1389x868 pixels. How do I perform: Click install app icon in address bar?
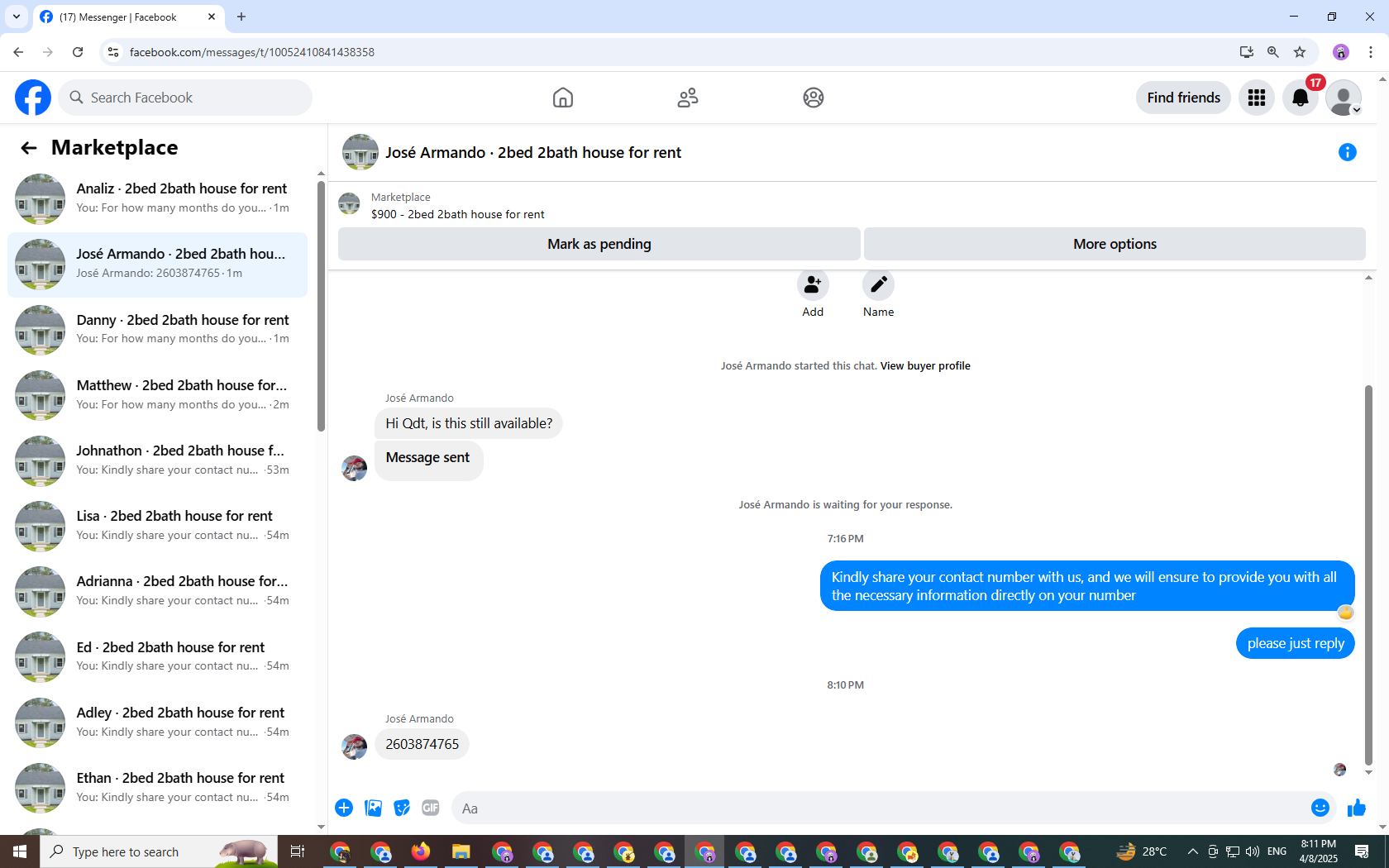pos(1247,52)
